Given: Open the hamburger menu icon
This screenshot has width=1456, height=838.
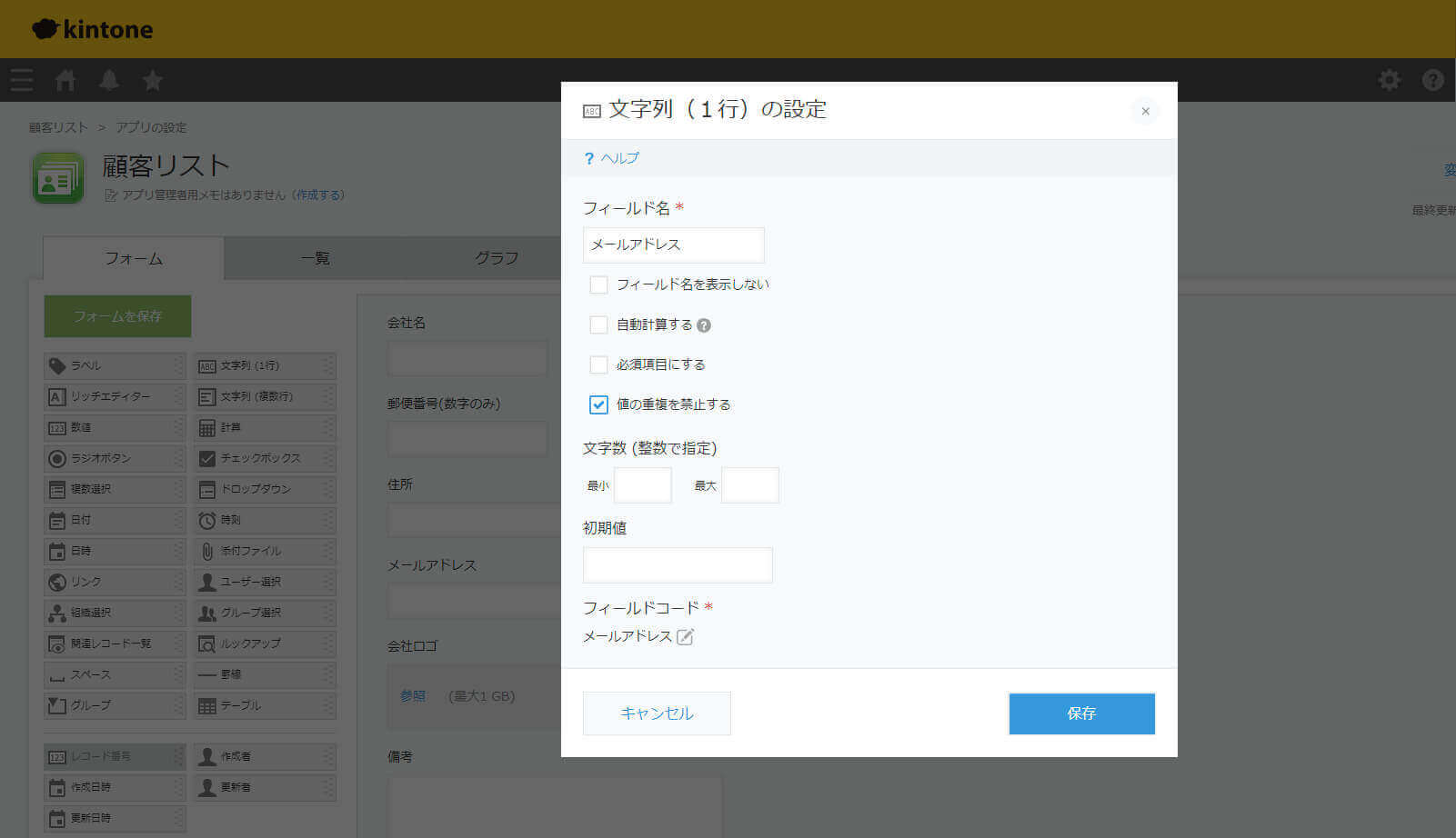Looking at the screenshot, I should 21,80.
